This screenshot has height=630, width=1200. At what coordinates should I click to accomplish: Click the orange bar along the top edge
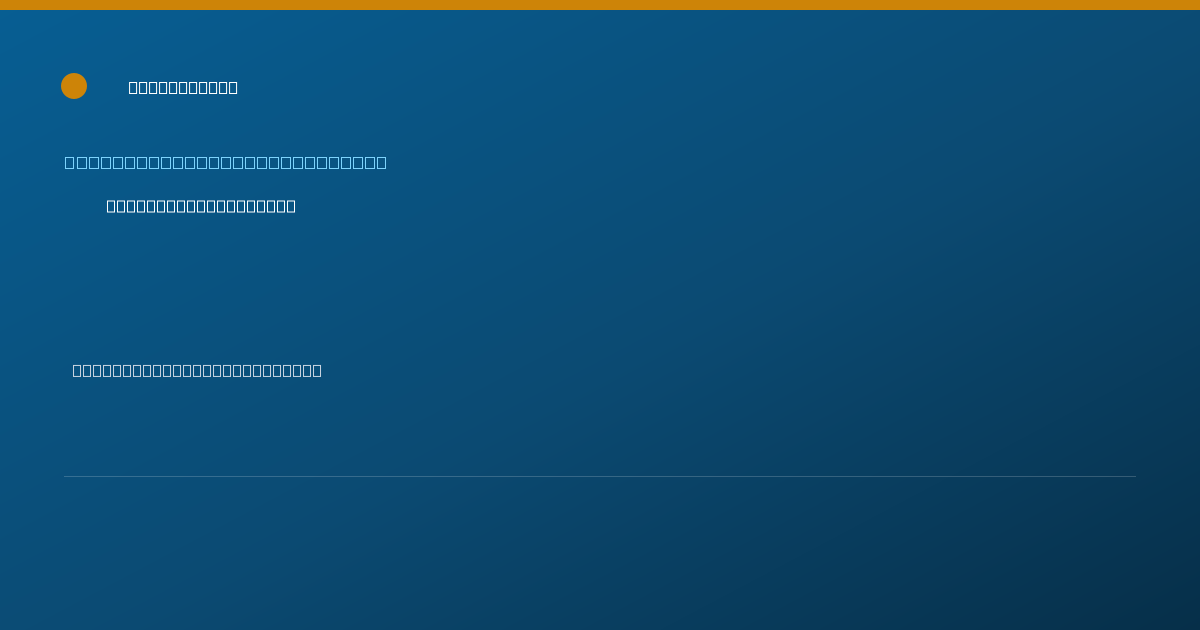[600, 5]
